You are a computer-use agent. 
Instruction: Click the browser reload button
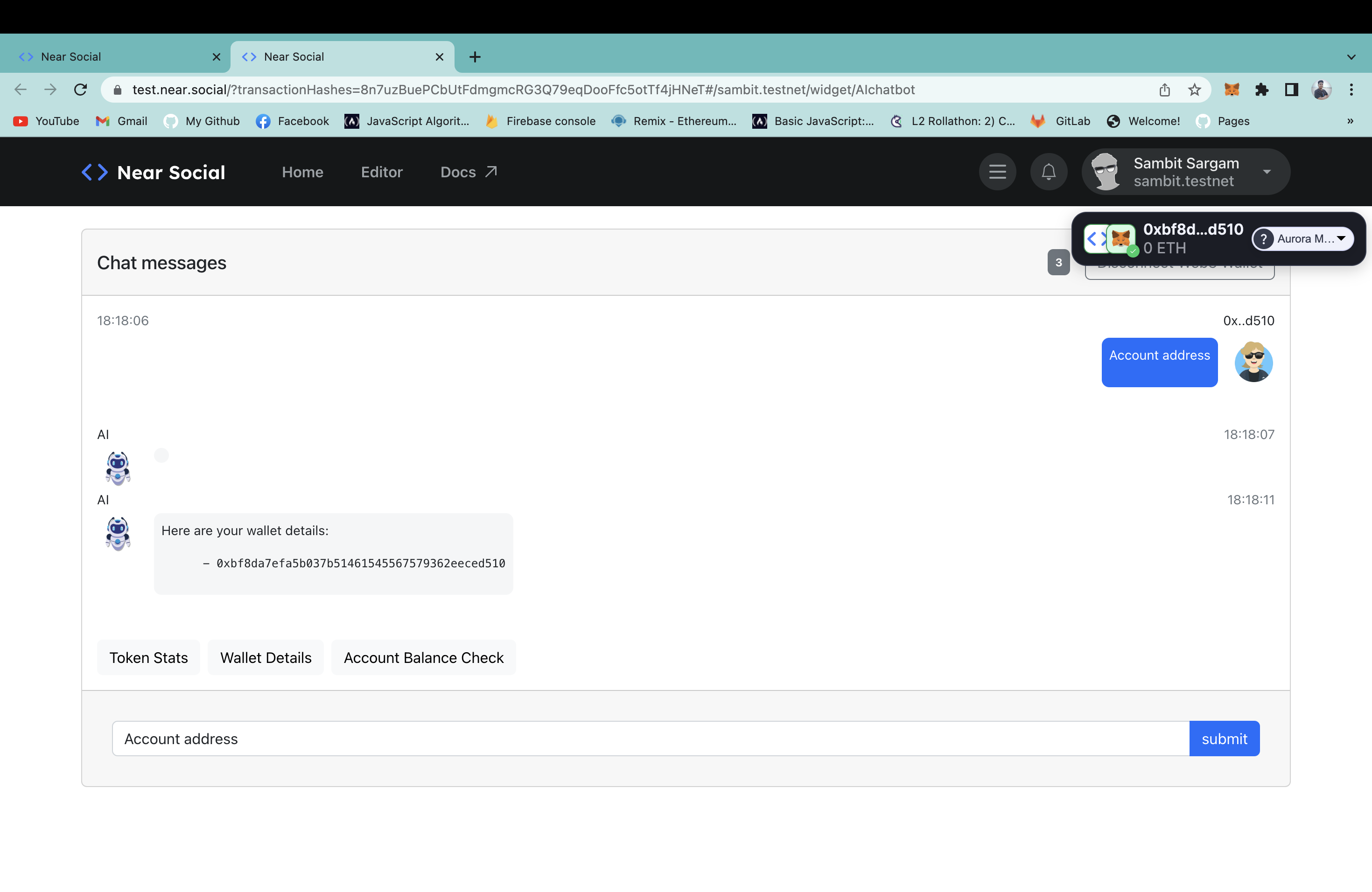click(x=81, y=90)
